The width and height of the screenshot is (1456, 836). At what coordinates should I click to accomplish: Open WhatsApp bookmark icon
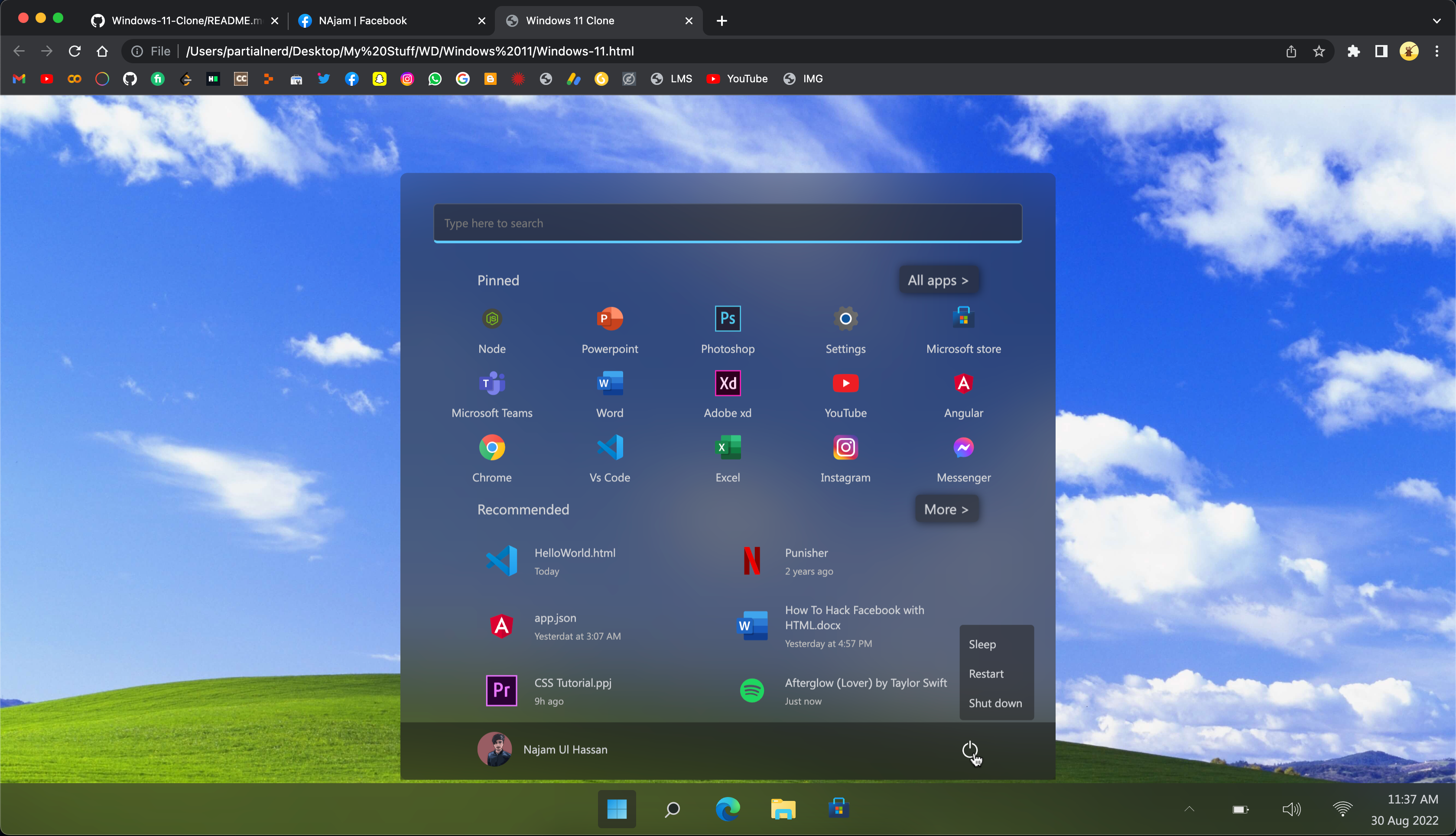click(x=435, y=79)
